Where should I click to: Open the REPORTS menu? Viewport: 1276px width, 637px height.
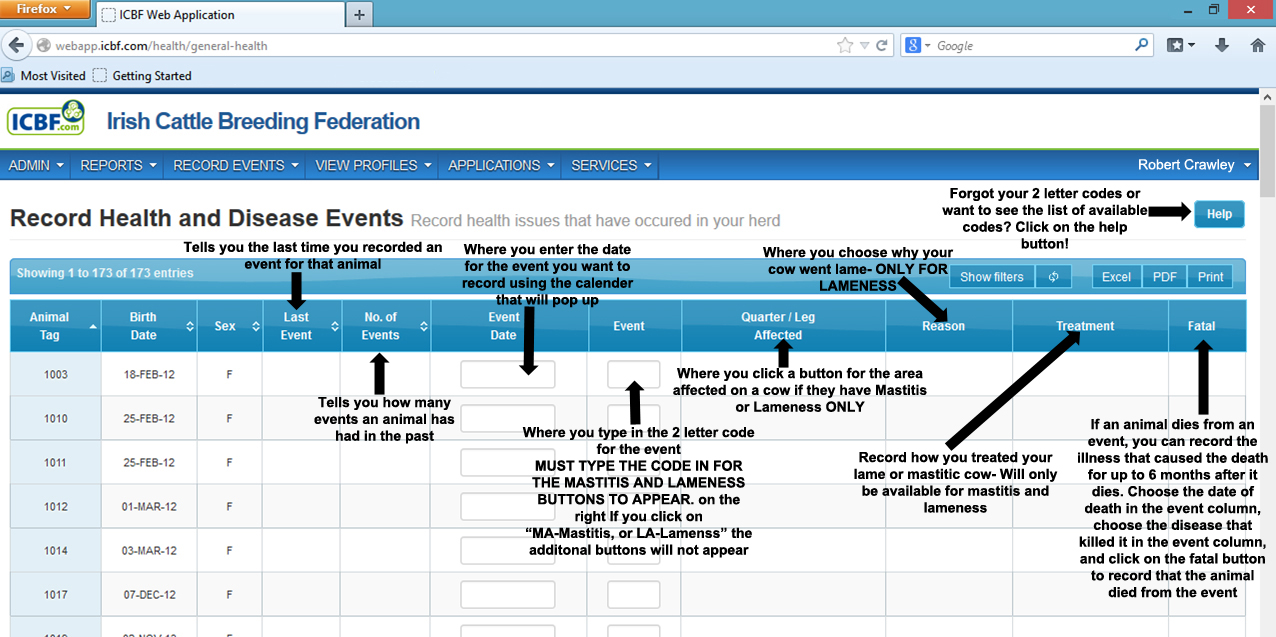click(x=118, y=165)
